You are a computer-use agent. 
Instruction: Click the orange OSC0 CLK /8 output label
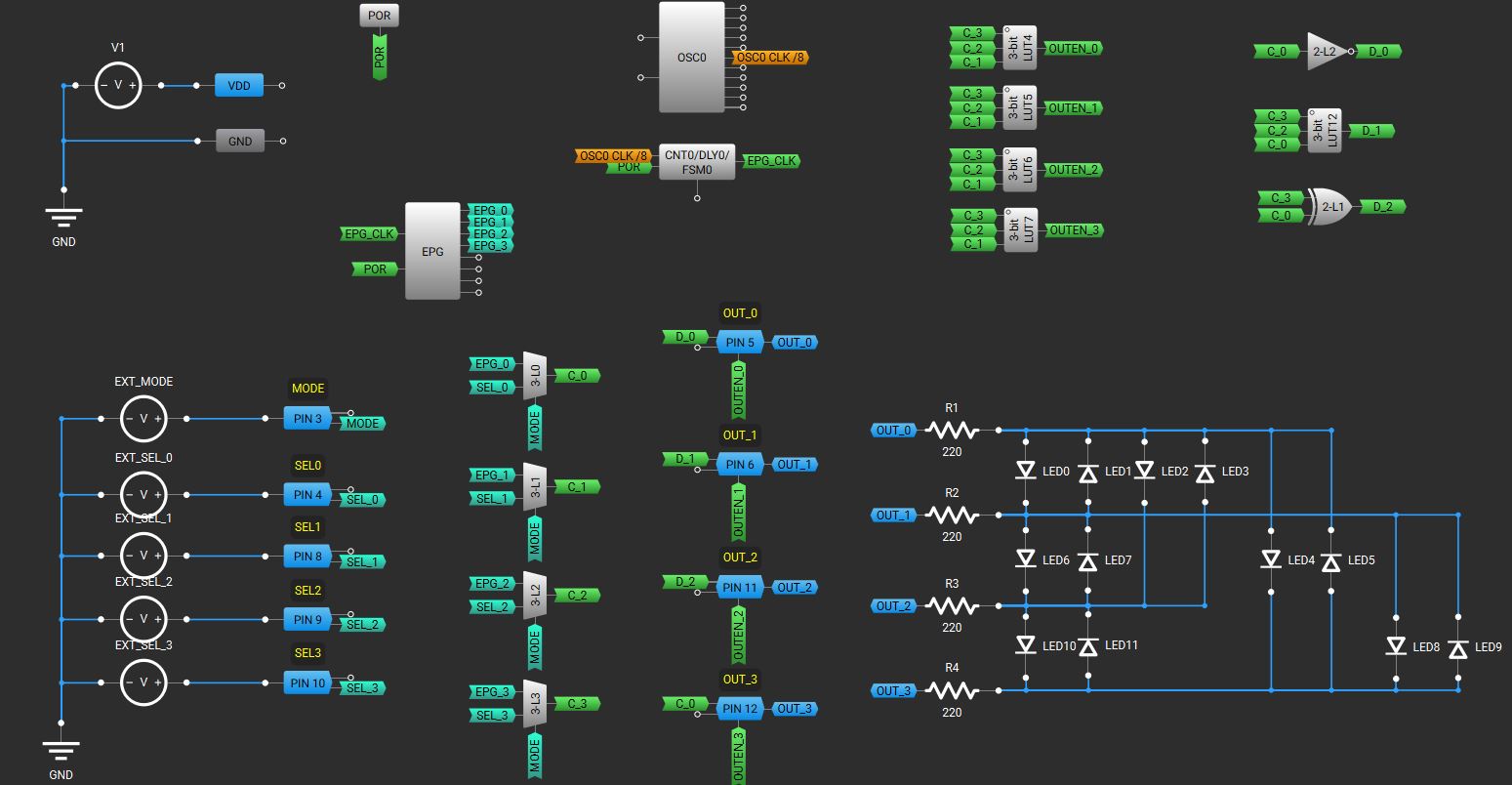pos(770,58)
